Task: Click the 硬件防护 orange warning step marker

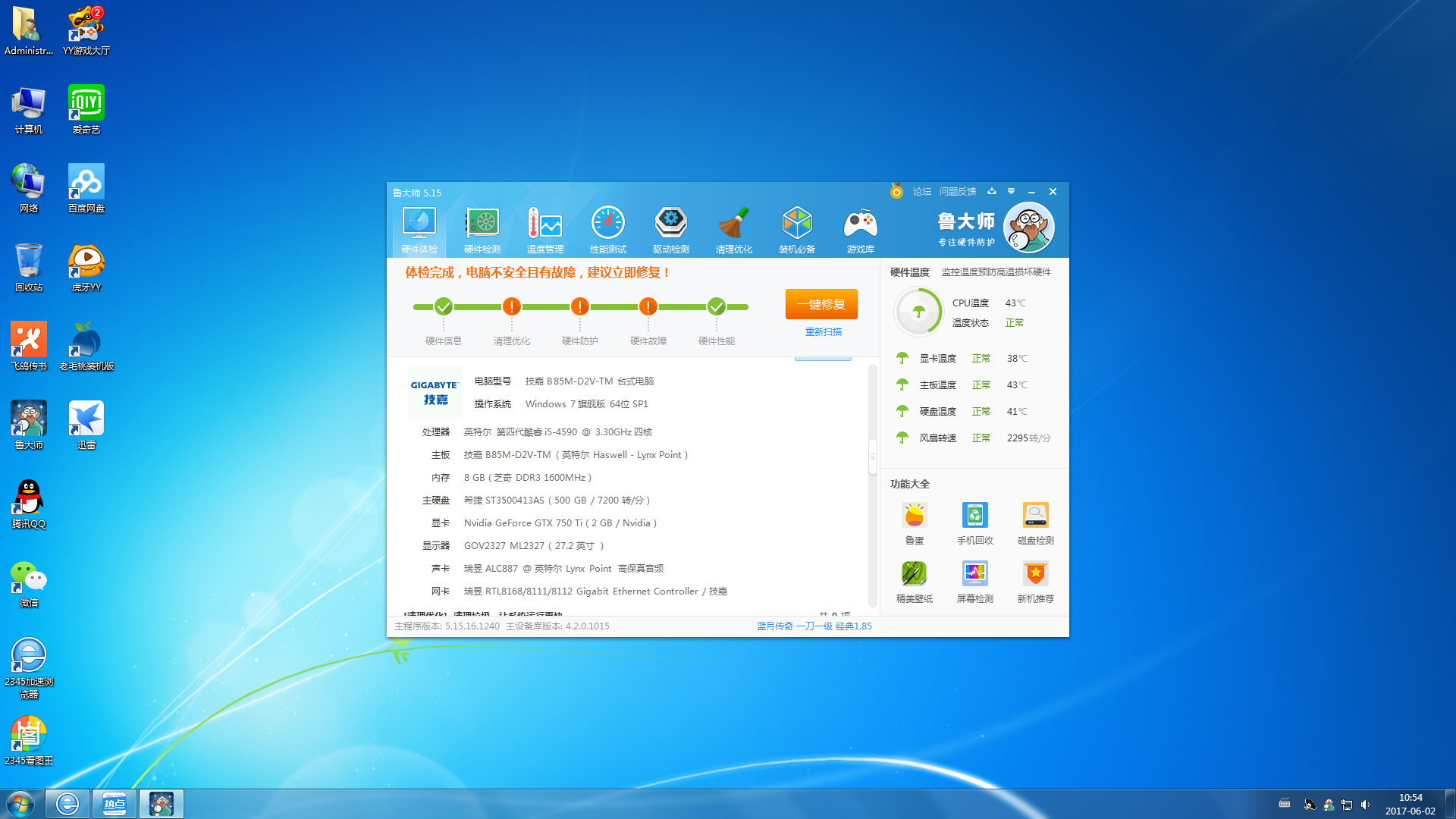Action: (x=580, y=306)
